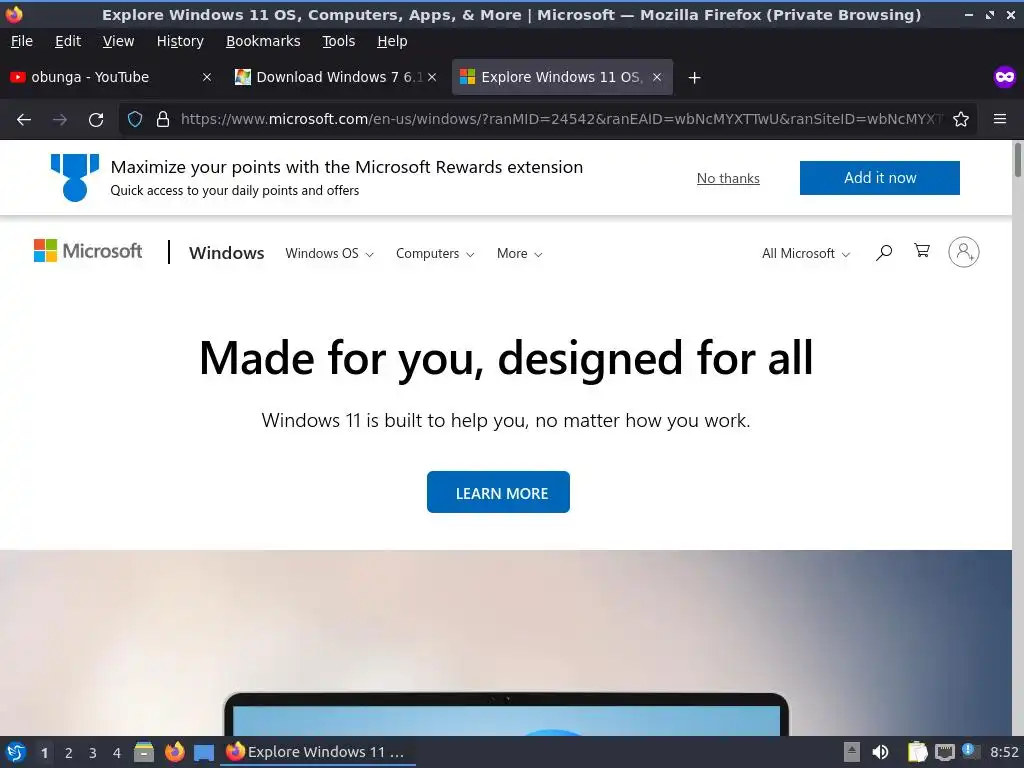Open Firefox hamburger application menu
This screenshot has width=1024, height=768.
tap(1000, 119)
